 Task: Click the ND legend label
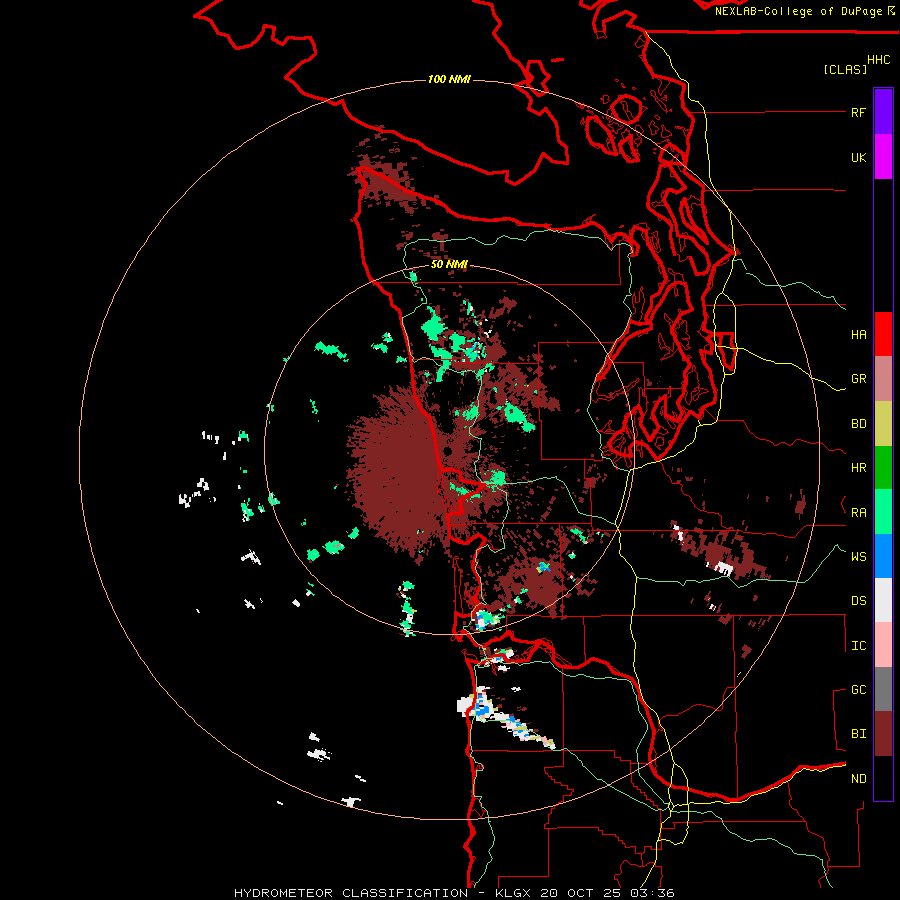click(x=858, y=778)
